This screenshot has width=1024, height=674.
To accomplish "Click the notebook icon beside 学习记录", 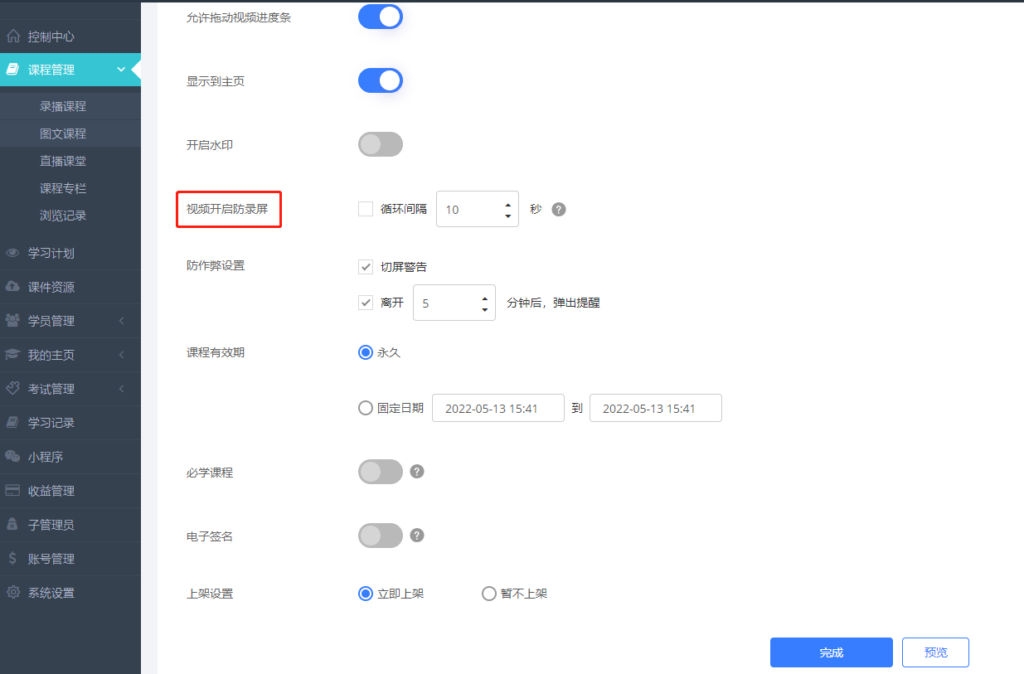I will pos(12,422).
